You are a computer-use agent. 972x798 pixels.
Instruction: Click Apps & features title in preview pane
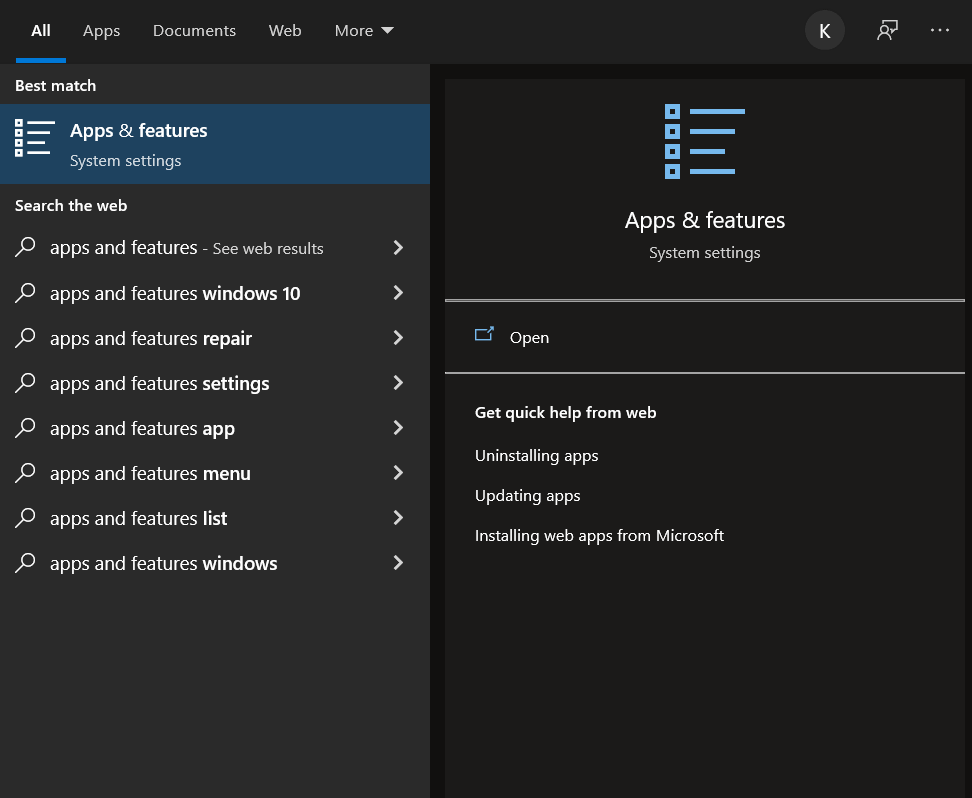point(705,221)
